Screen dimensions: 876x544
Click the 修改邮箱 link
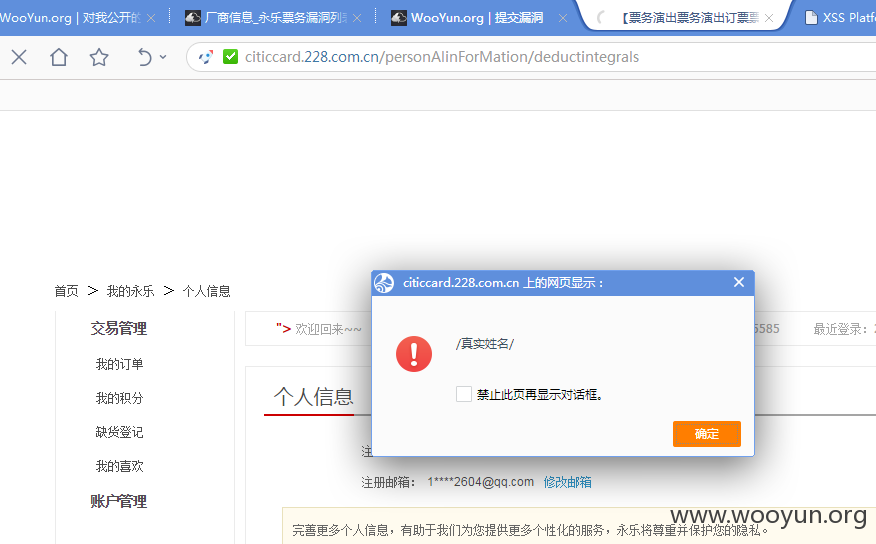click(568, 482)
